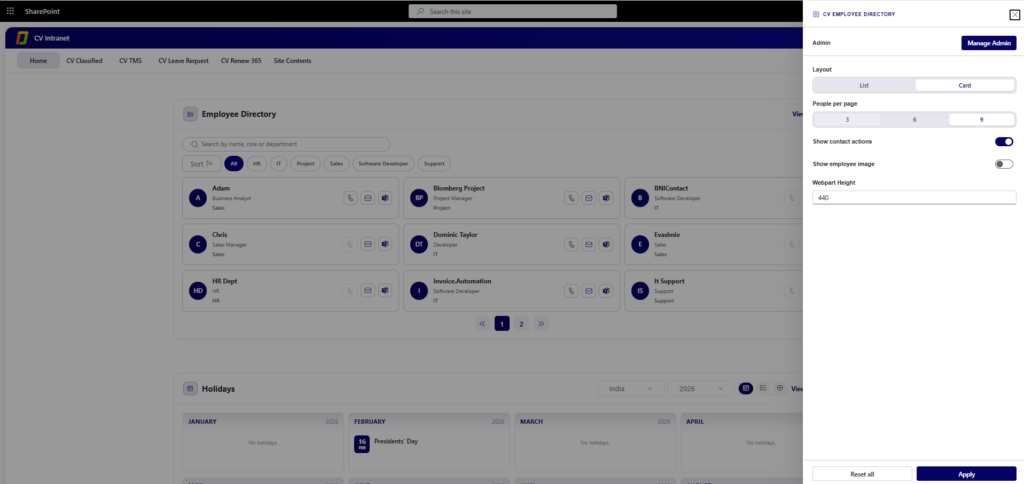Open the SharePoint app launcher grid
This screenshot has width=1024, height=484.
[x=10, y=11]
